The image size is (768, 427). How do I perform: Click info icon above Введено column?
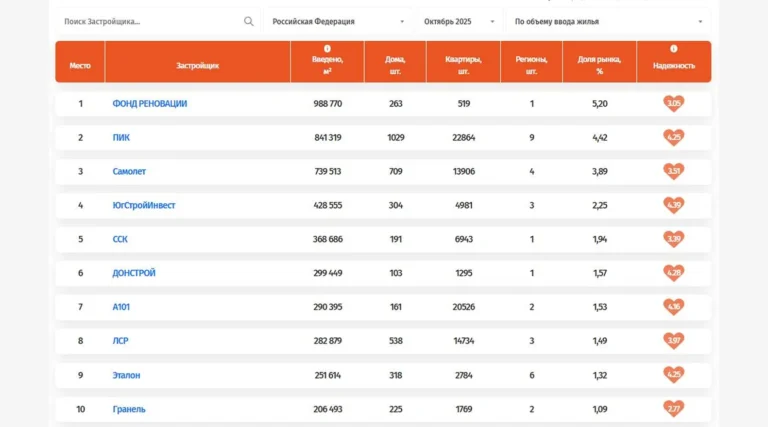(x=327, y=48)
